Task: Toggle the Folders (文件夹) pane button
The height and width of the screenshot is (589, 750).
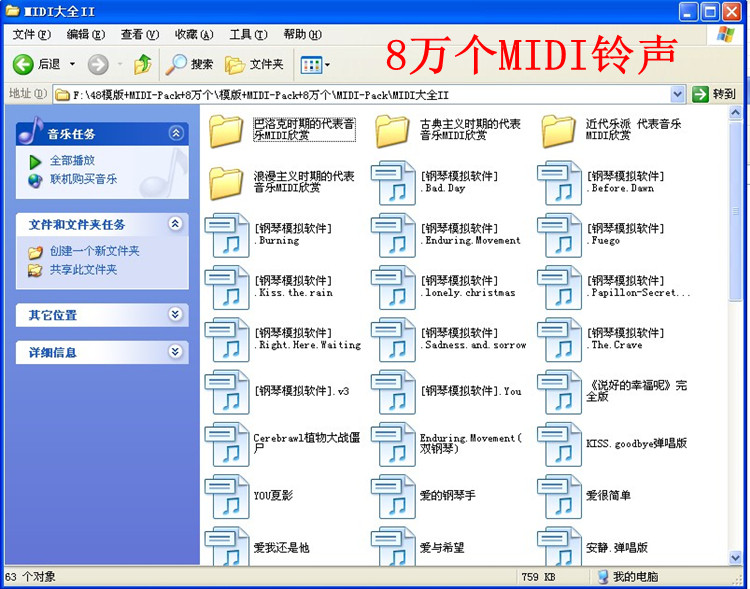Action: [x=254, y=64]
